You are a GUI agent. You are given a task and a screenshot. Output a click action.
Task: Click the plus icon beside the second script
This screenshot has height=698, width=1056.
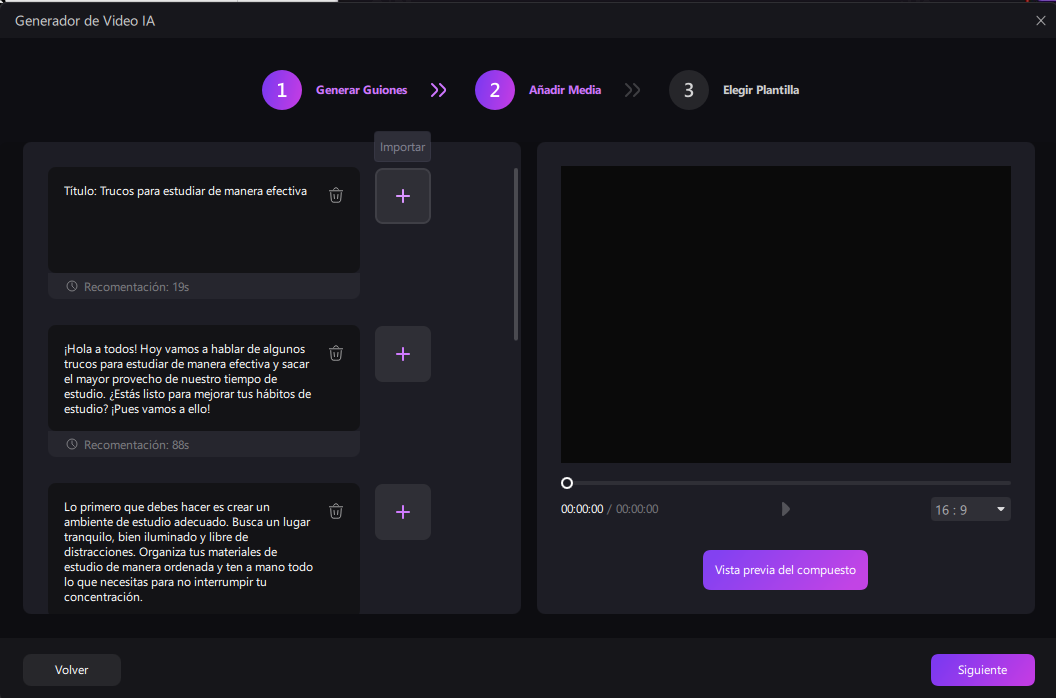402,353
